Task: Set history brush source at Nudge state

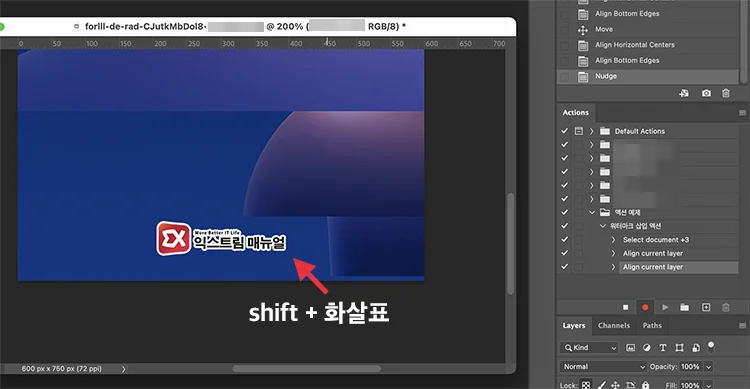Action: click(565, 77)
